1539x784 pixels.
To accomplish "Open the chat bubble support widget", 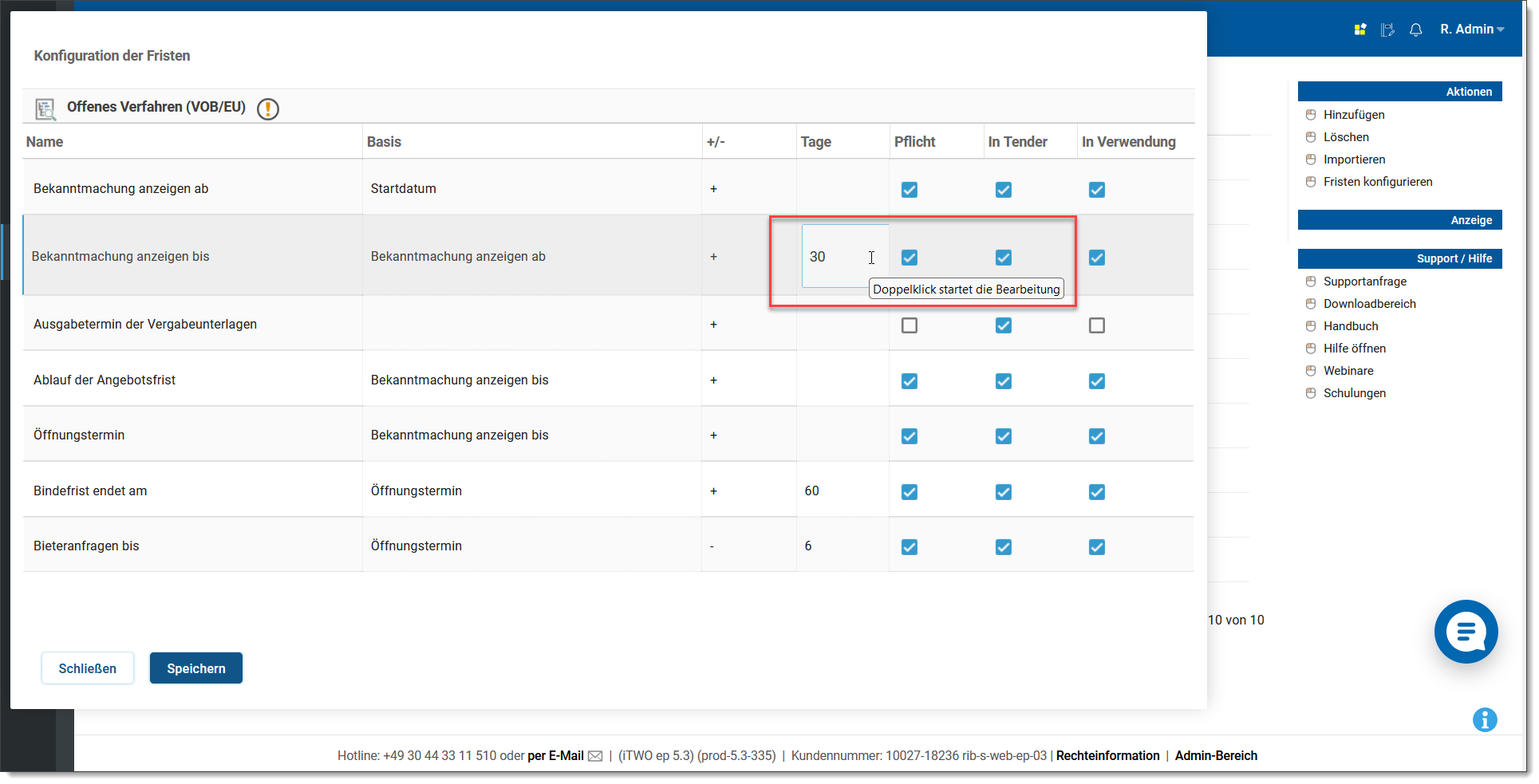I will pos(1466,632).
